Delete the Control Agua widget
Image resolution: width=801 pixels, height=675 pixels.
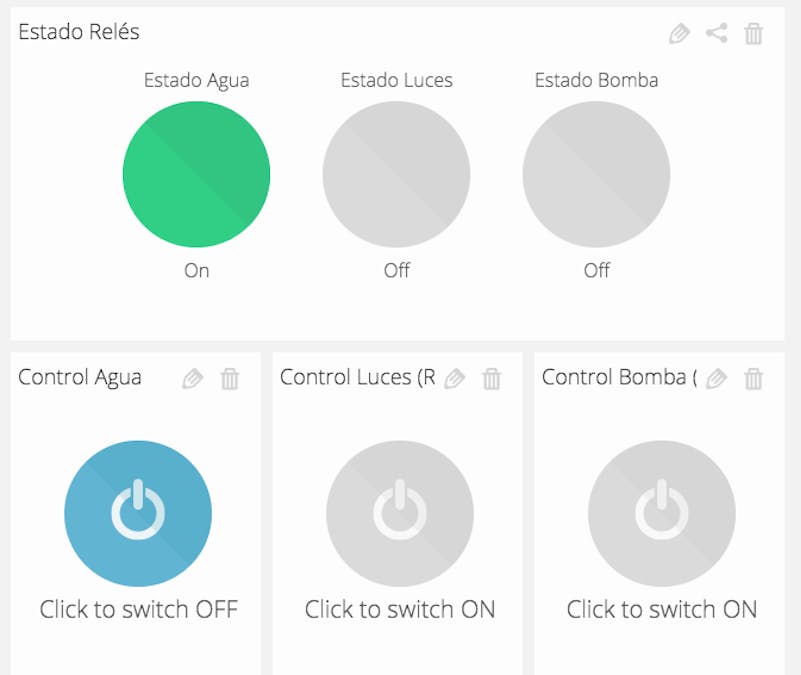point(230,378)
